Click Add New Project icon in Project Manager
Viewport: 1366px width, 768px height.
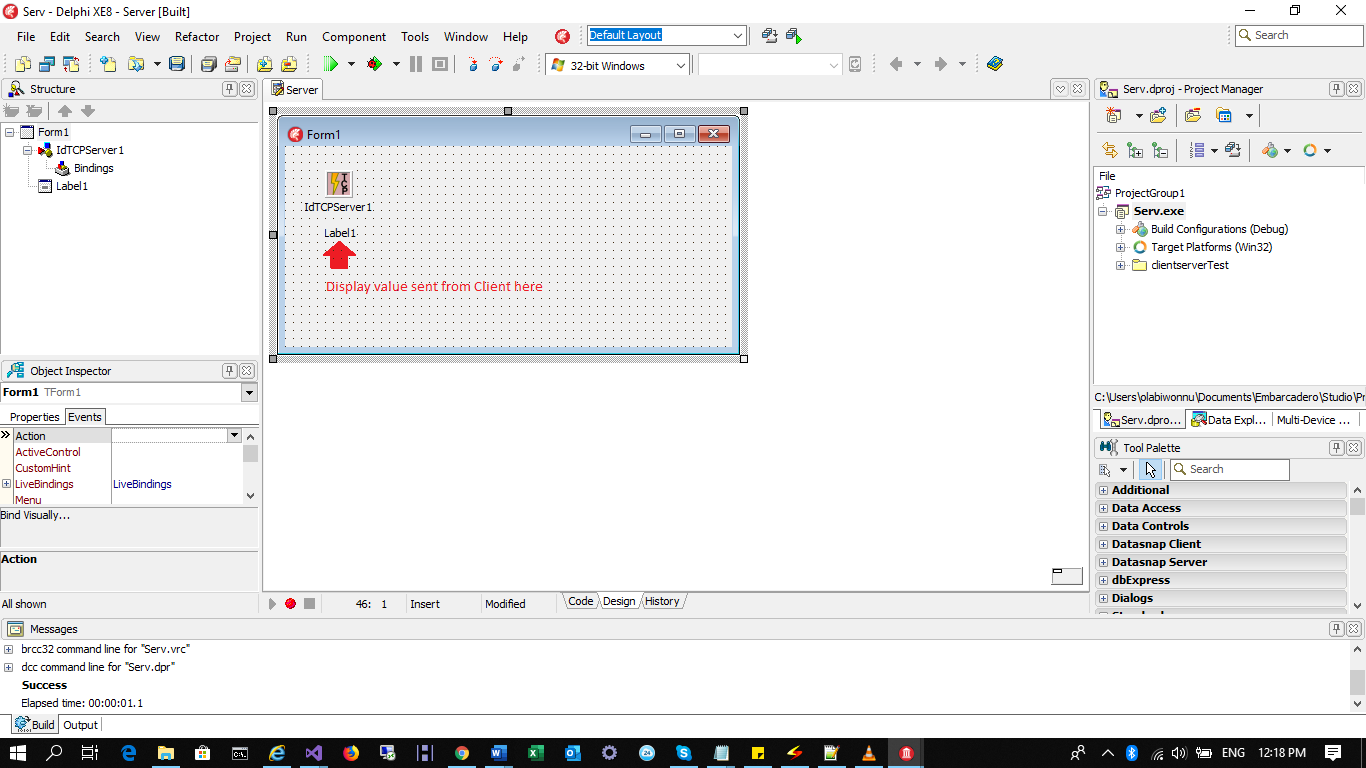pyautogui.click(x=1114, y=116)
